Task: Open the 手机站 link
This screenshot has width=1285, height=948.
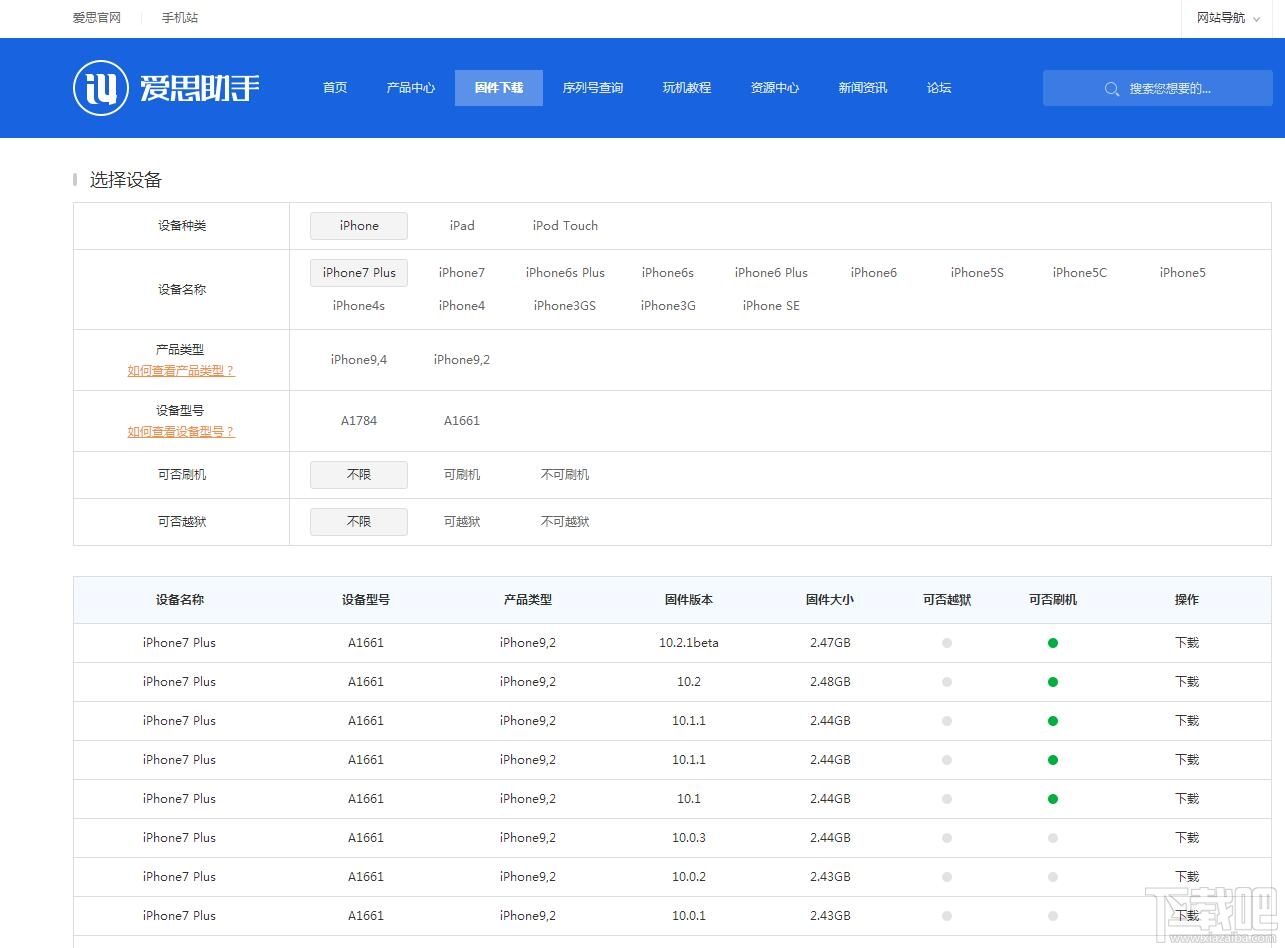Action: point(180,18)
